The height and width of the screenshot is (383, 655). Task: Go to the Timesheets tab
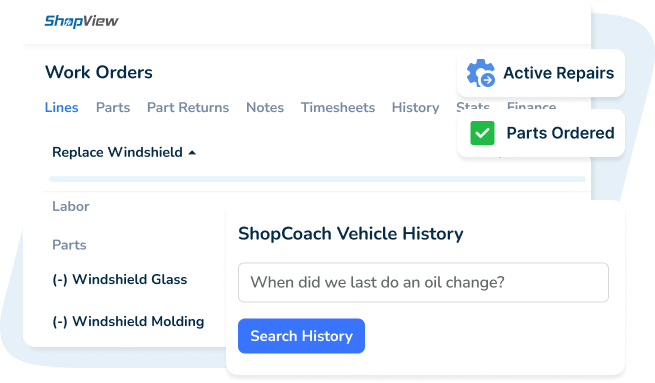tap(338, 107)
